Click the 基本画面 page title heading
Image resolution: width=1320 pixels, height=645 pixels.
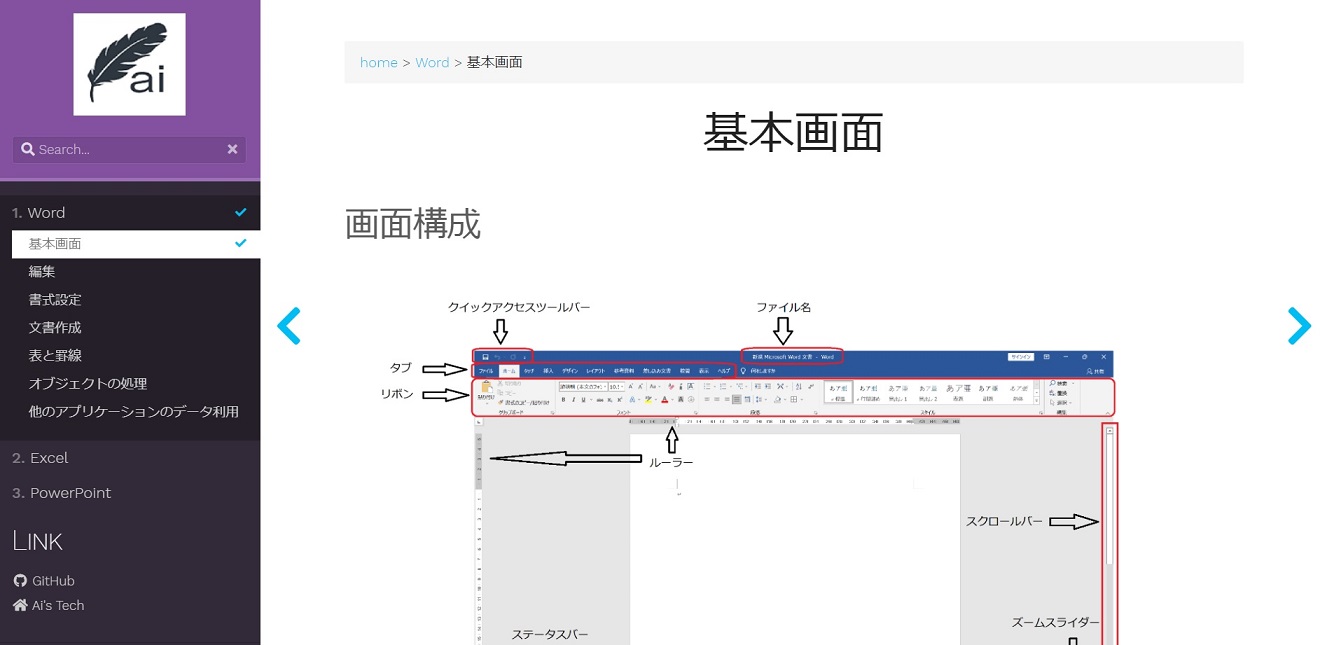tap(793, 132)
